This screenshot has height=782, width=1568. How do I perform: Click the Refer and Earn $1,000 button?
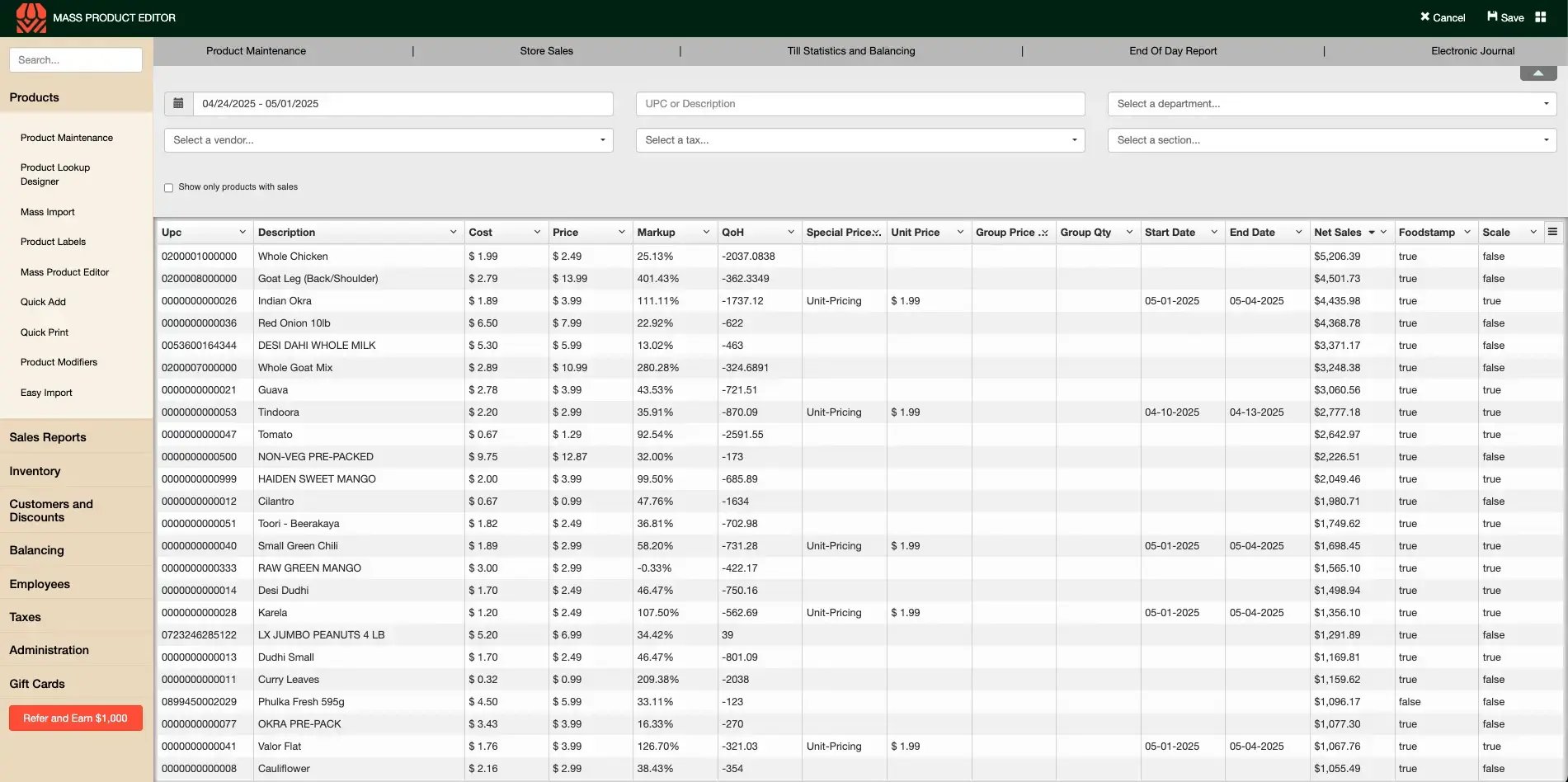75,718
